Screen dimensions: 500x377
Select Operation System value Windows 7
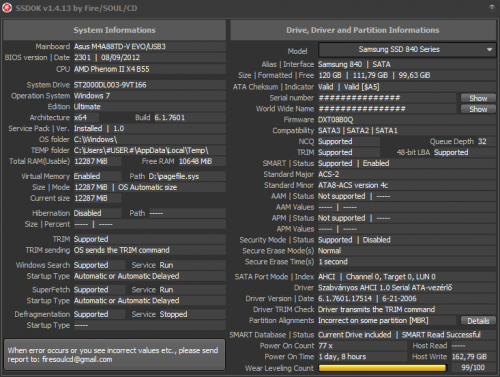tap(92, 96)
